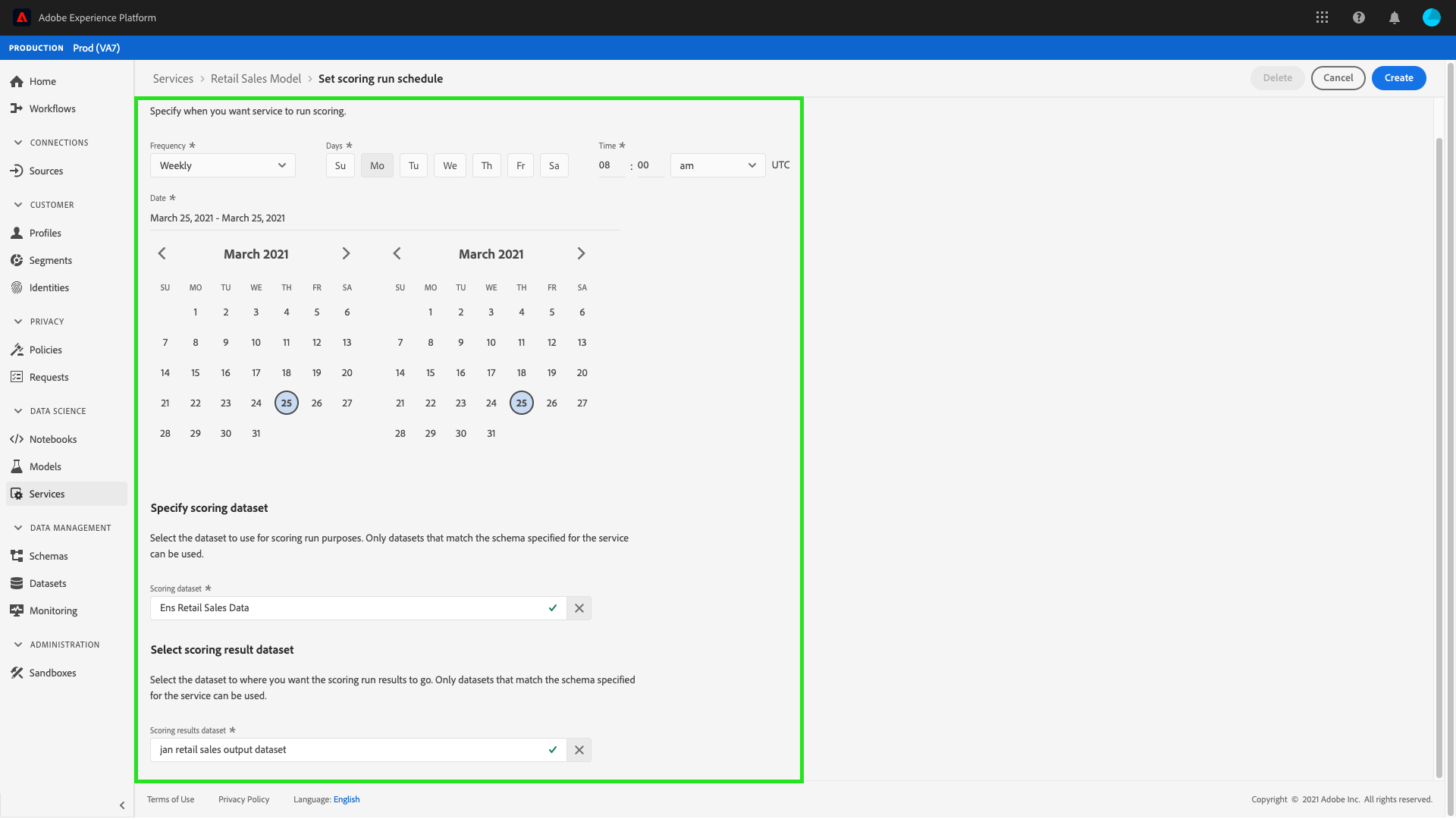Screen dimensions: 1456x819
Task: Open the user profile avatar
Action: point(1431,17)
